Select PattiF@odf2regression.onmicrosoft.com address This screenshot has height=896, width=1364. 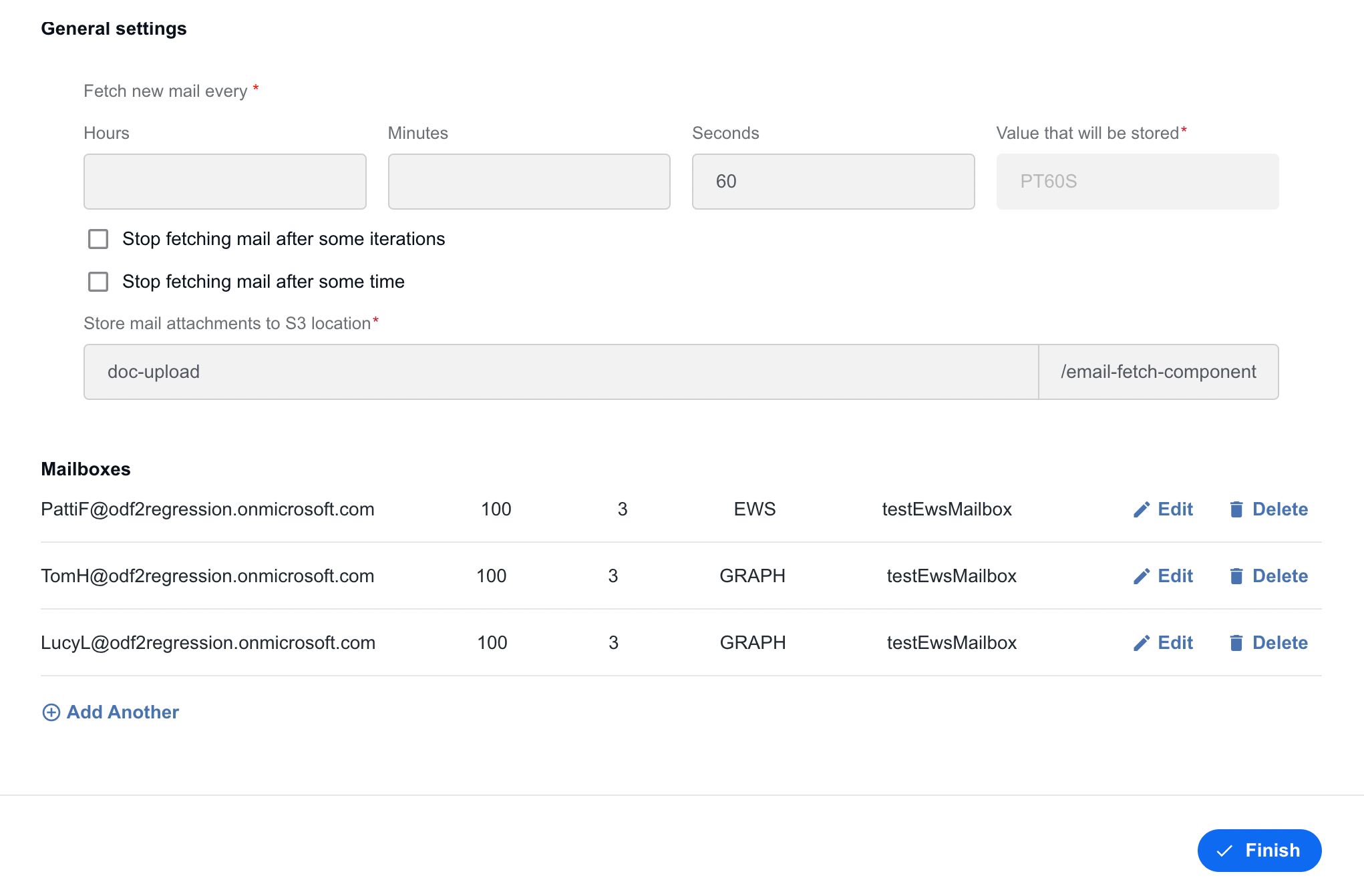[208, 509]
